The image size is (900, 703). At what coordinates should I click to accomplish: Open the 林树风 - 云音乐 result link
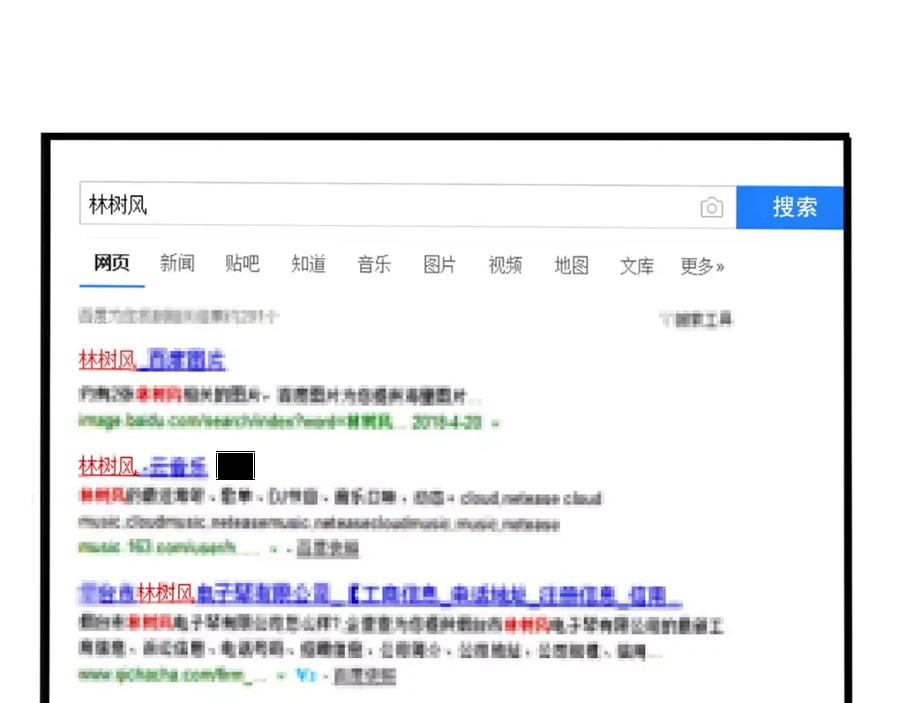[143, 466]
